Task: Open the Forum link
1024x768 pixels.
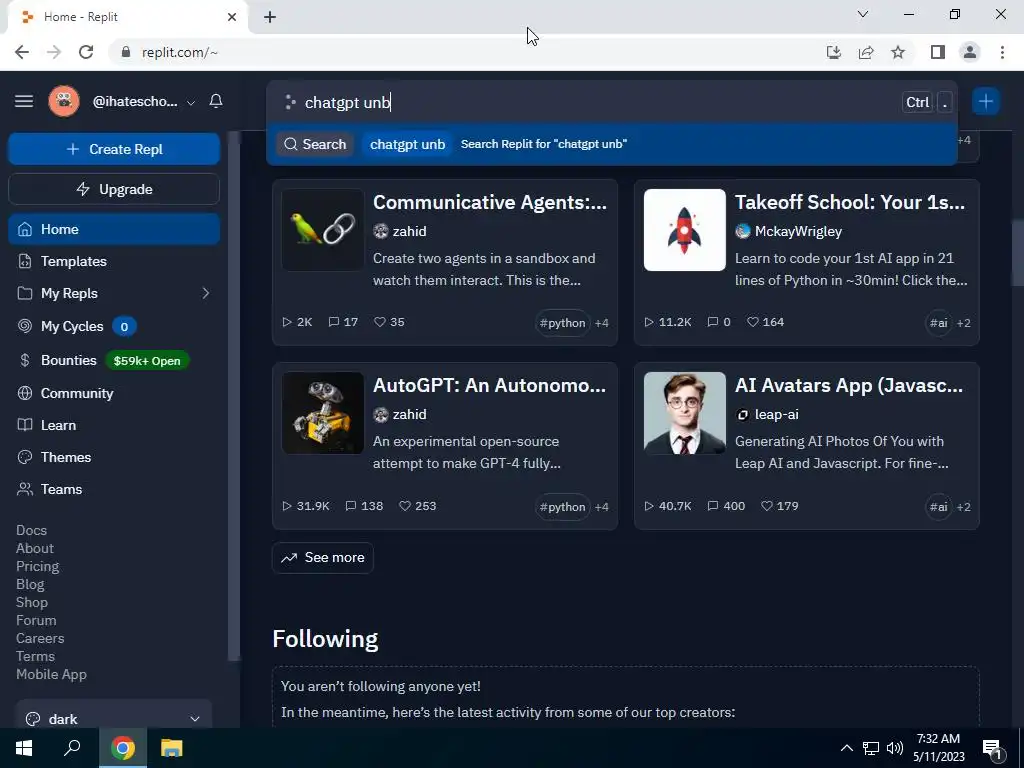Action: pyautogui.click(x=36, y=620)
